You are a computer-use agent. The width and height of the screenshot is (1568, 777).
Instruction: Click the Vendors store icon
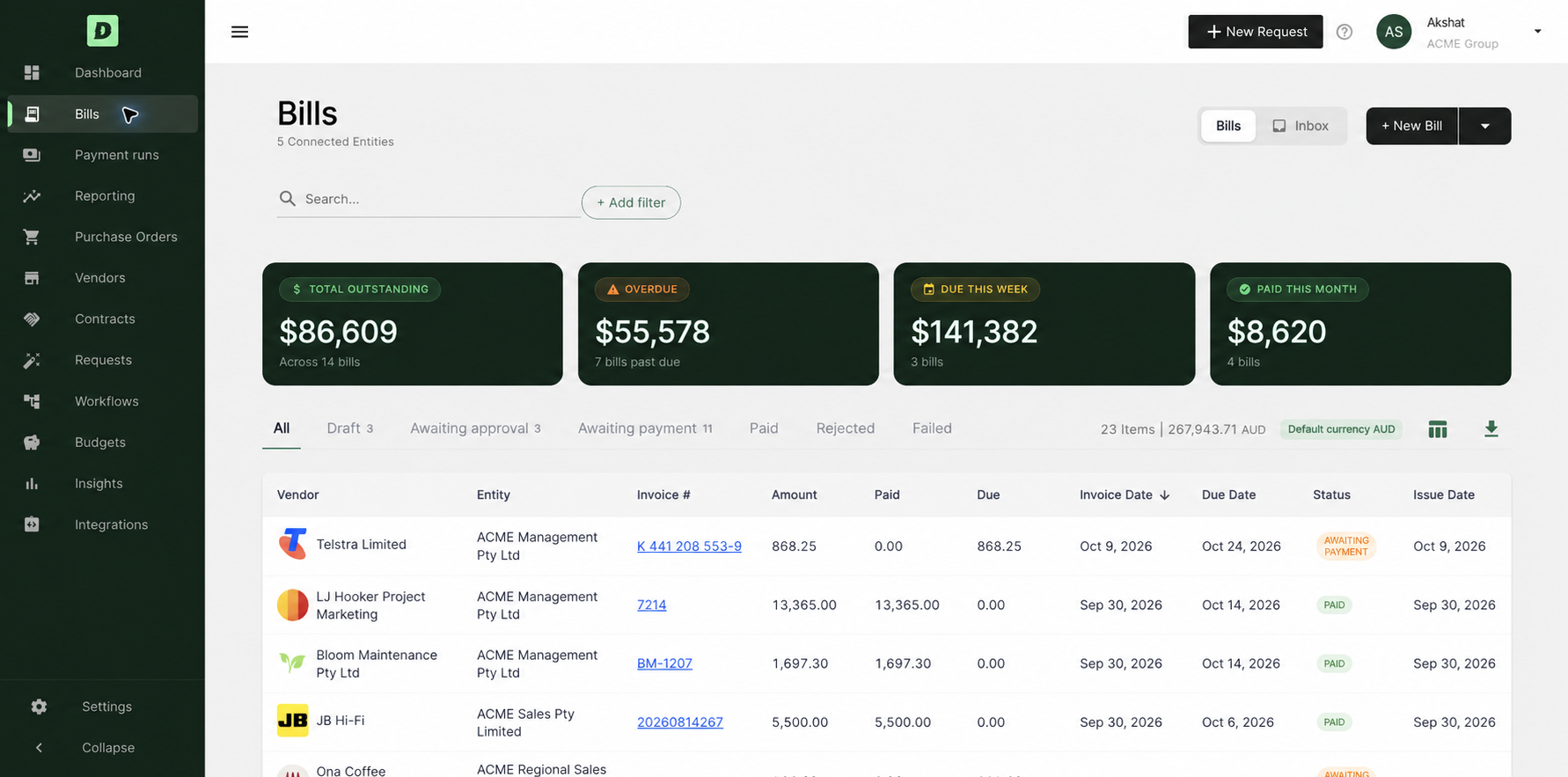[32, 278]
